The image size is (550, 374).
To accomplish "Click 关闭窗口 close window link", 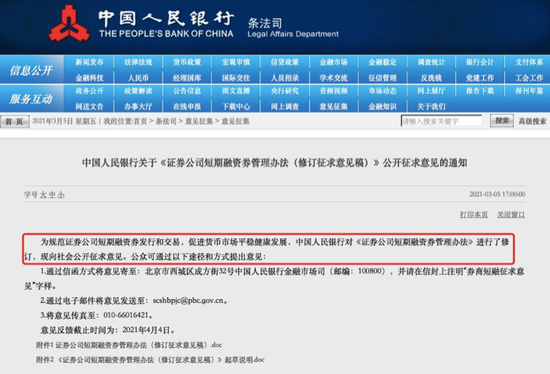I will point(511,214).
